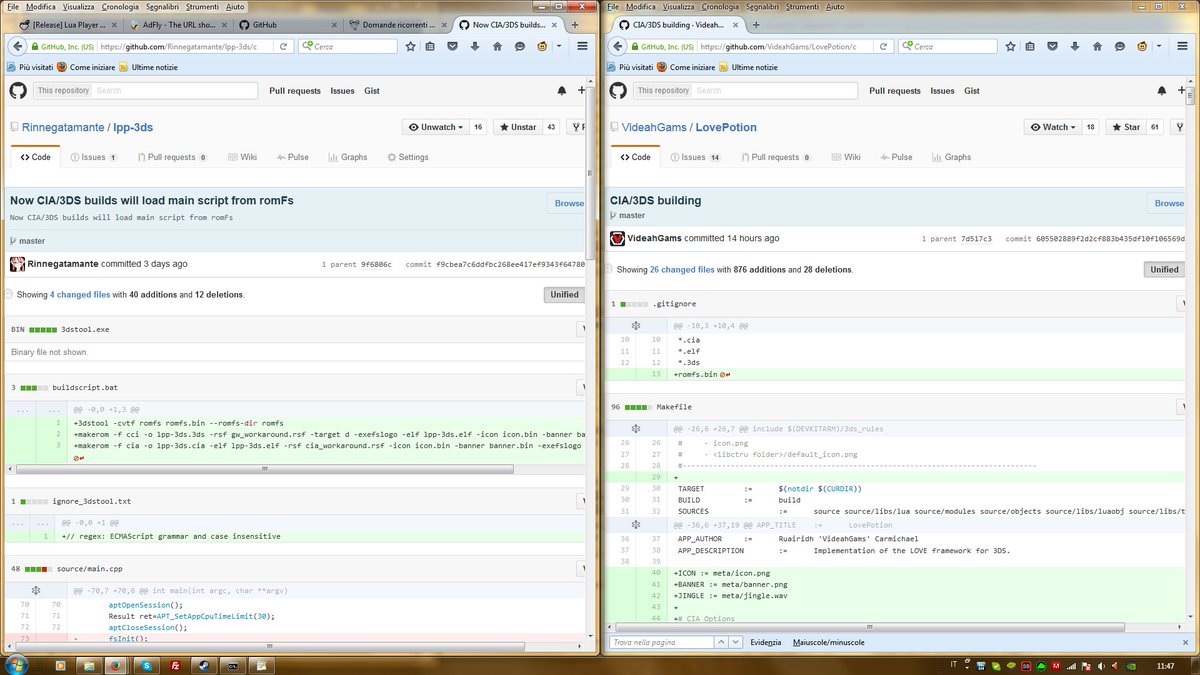Click Pull requests header link in left window
The width and height of the screenshot is (1200, 675).
295,91
